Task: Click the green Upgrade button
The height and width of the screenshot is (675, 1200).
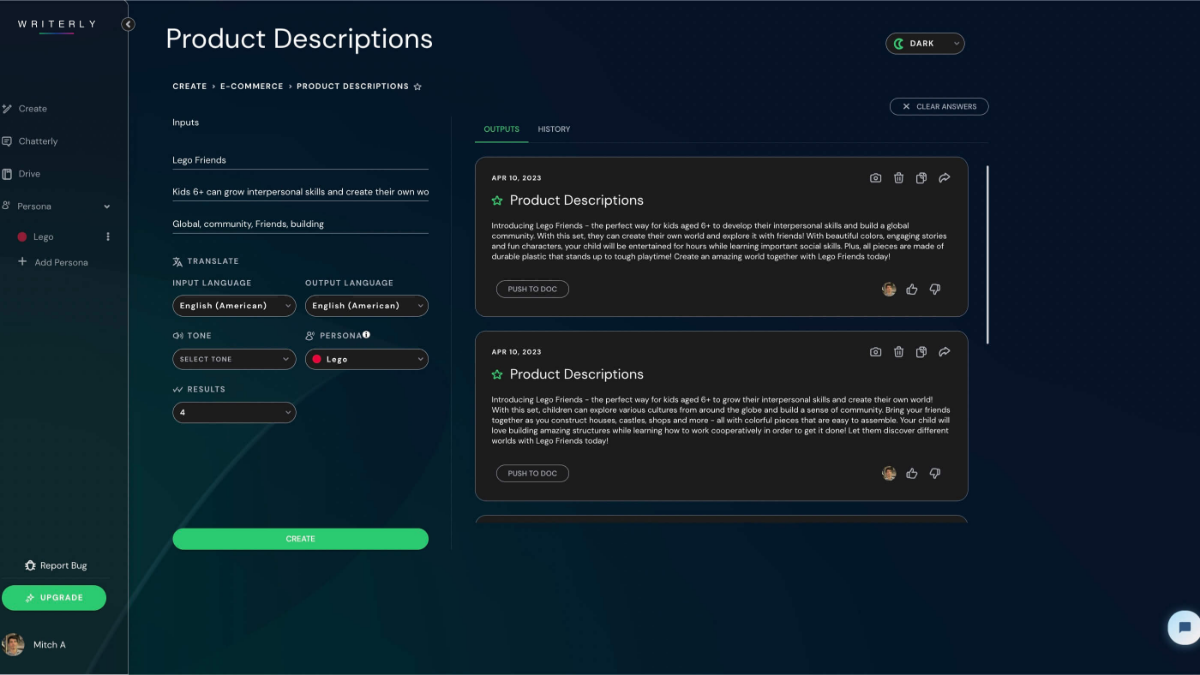Action: (x=54, y=597)
